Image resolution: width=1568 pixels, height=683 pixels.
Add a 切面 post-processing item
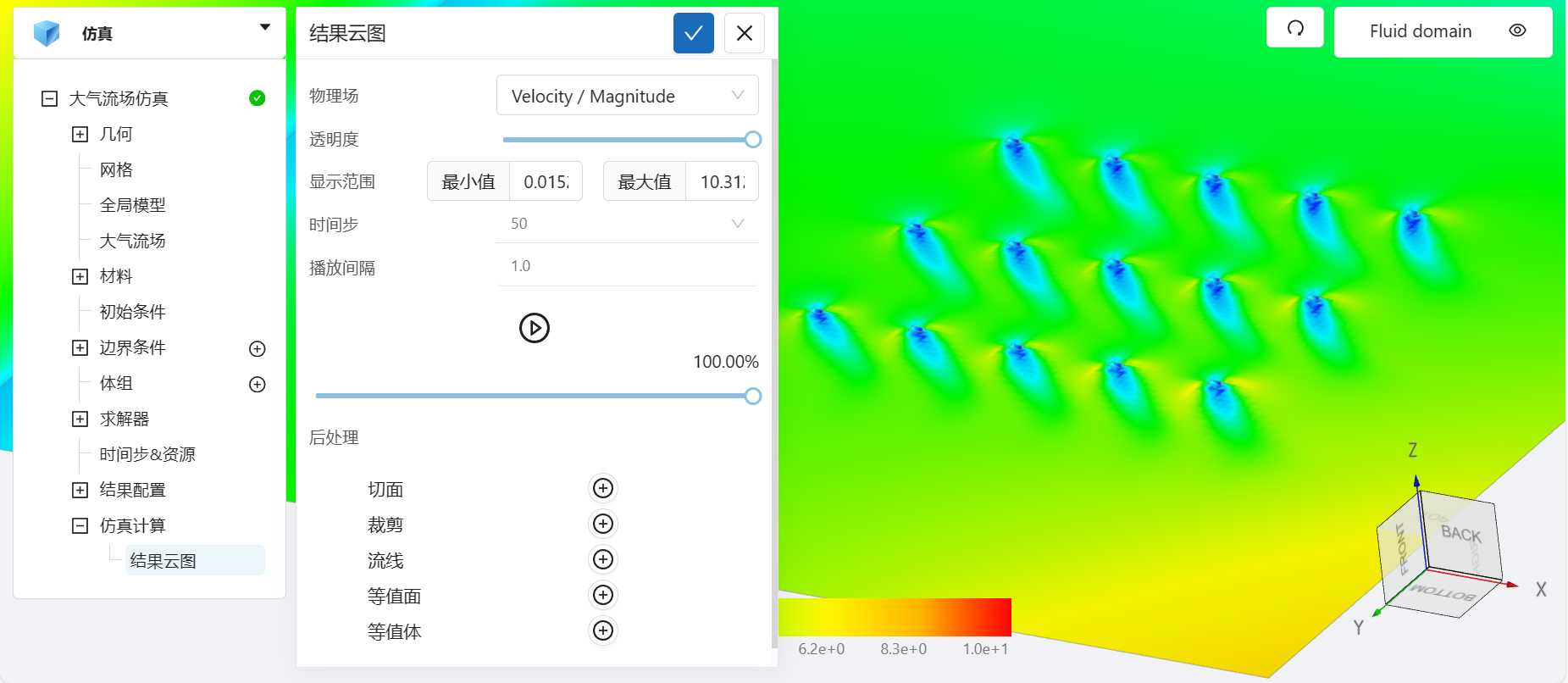click(603, 488)
